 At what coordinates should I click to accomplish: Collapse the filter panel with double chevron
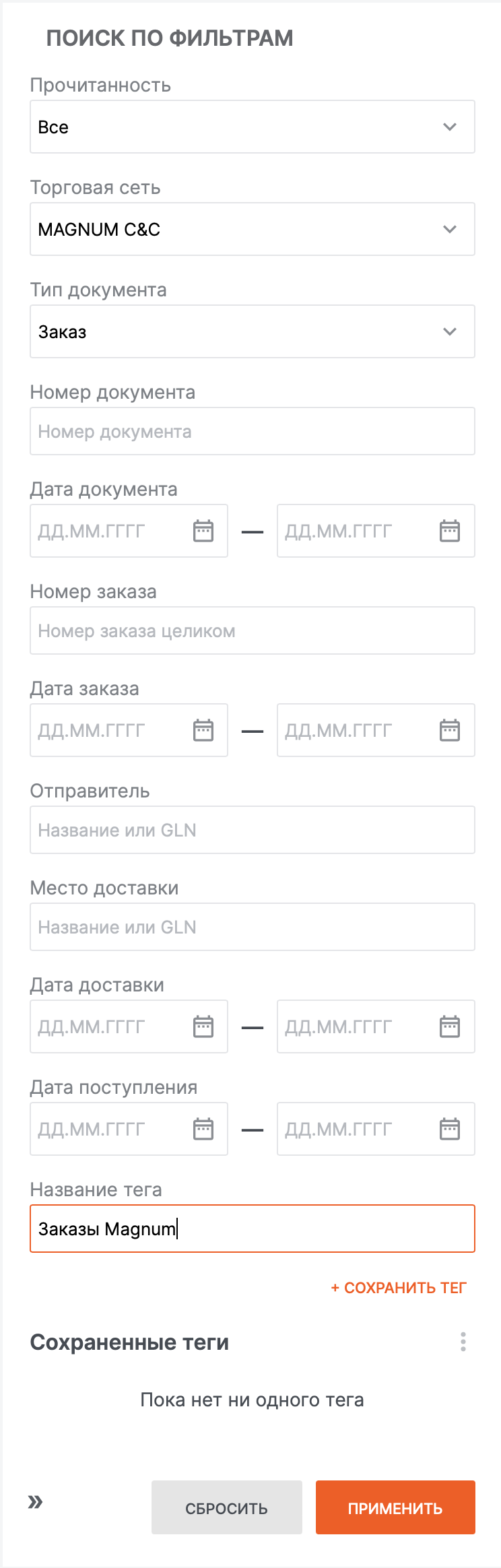(x=36, y=1501)
